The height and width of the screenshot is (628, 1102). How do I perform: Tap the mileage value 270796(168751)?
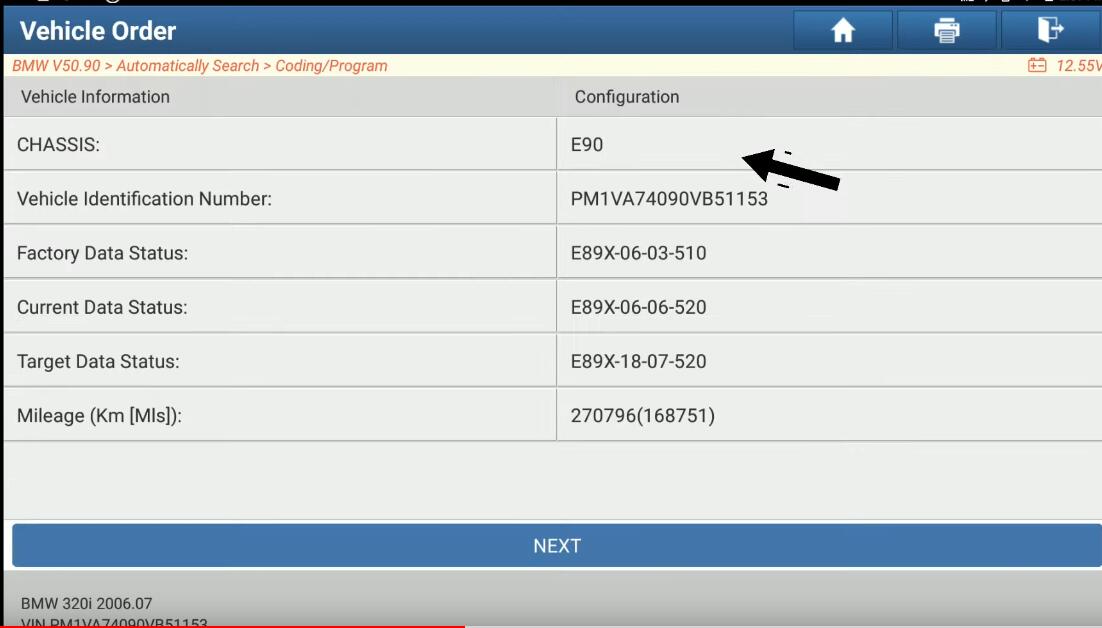coord(642,415)
